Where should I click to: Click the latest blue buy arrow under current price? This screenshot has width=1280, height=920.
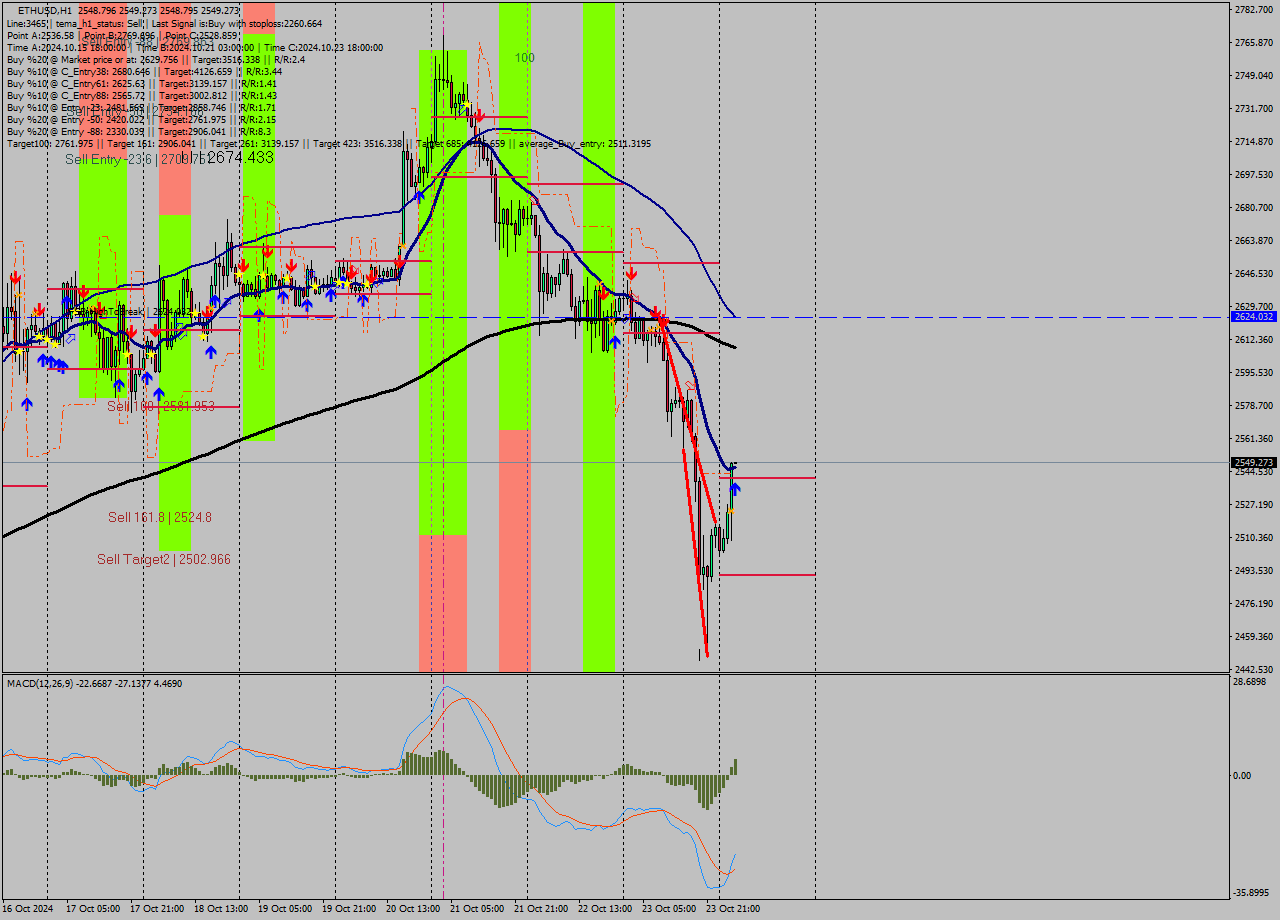pyautogui.click(x=735, y=489)
